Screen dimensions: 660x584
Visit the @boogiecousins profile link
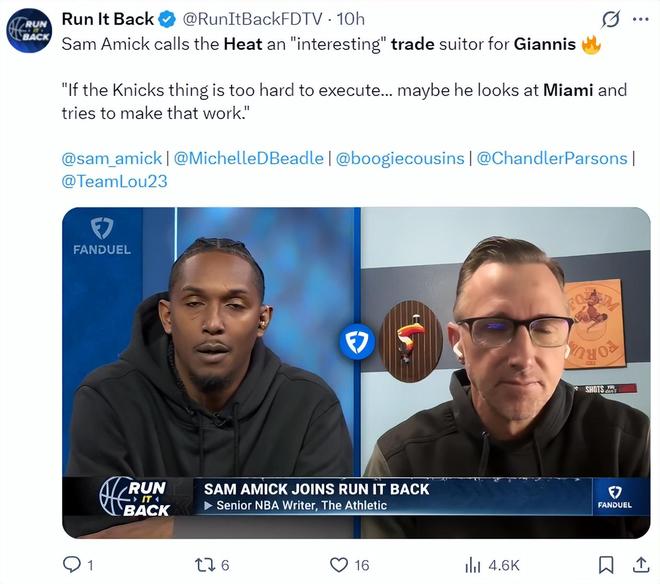click(x=400, y=158)
